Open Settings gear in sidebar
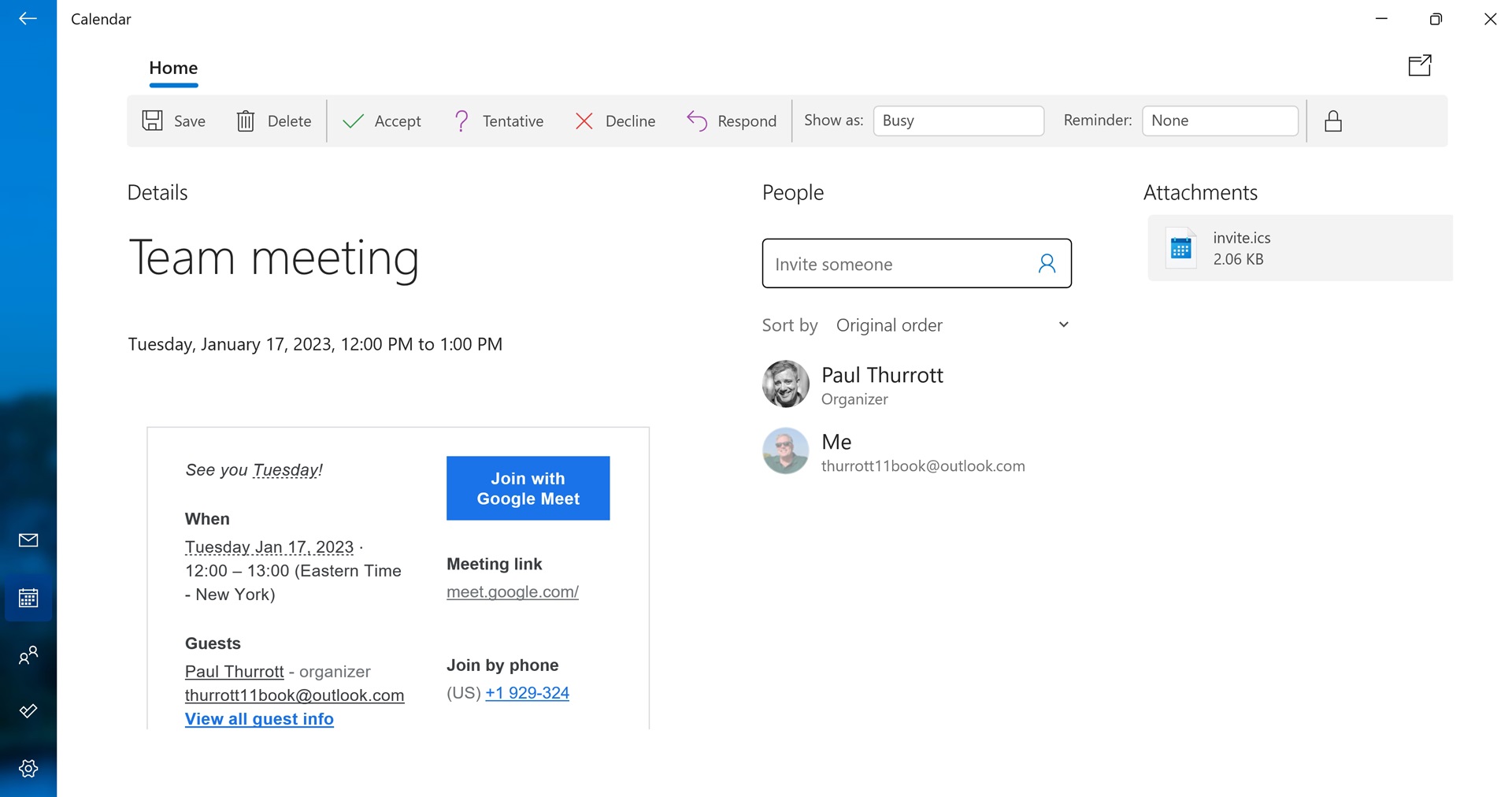 tap(28, 769)
